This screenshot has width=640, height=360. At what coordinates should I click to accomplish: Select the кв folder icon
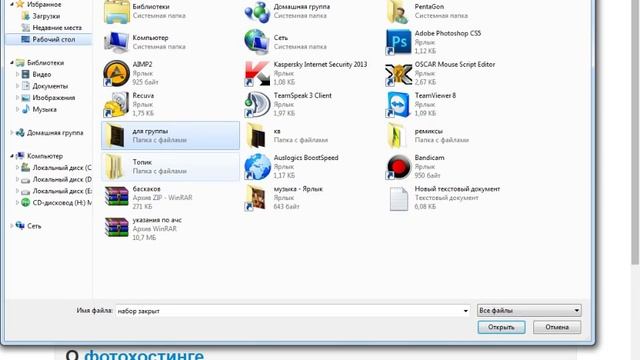pyautogui.click(x=256, y=135)
